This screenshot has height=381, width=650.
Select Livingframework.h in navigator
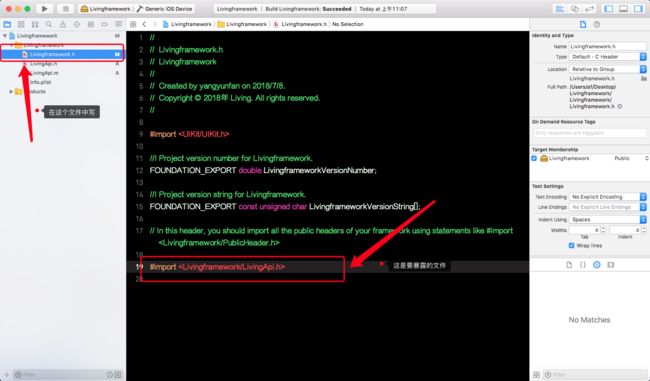click(x=62, y=54)
